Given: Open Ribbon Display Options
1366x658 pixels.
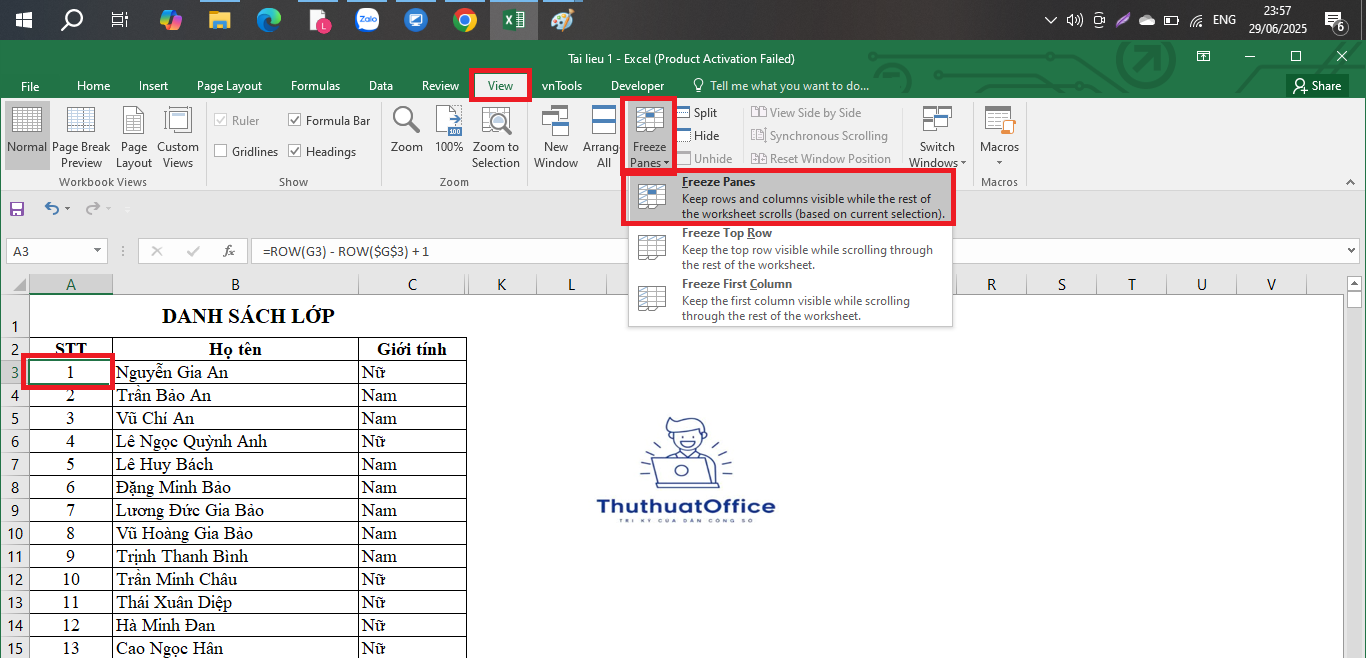Looking at the screenshot, I should (x=1204, y=56).
